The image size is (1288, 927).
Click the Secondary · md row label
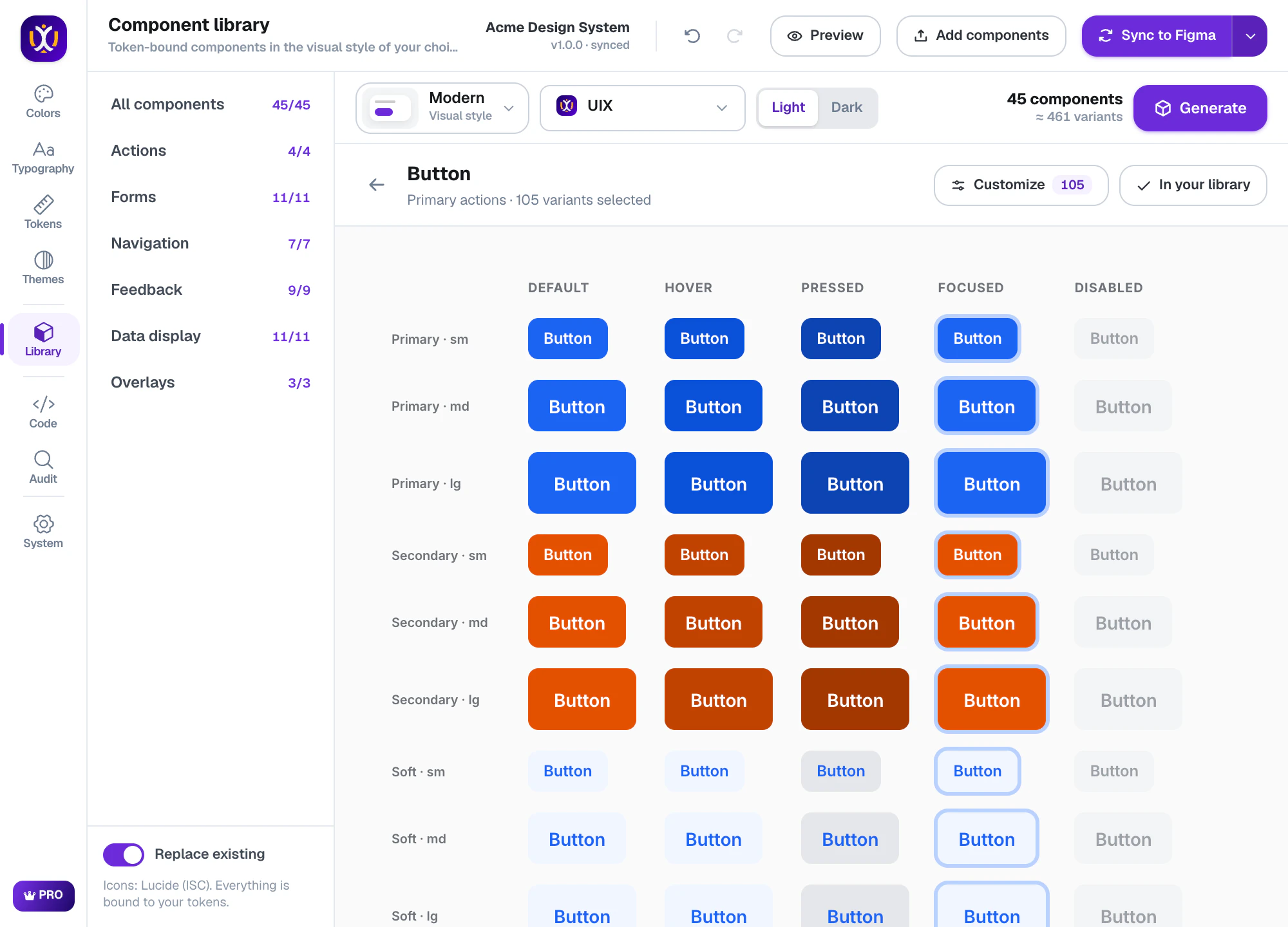(x=439, y=623)
